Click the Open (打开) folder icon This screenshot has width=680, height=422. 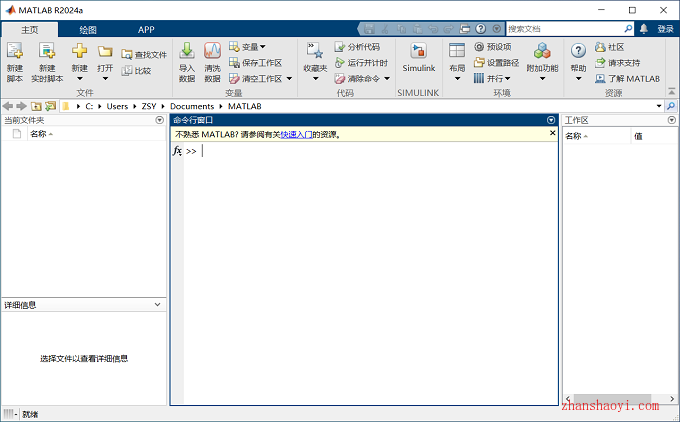coord(105,52)
